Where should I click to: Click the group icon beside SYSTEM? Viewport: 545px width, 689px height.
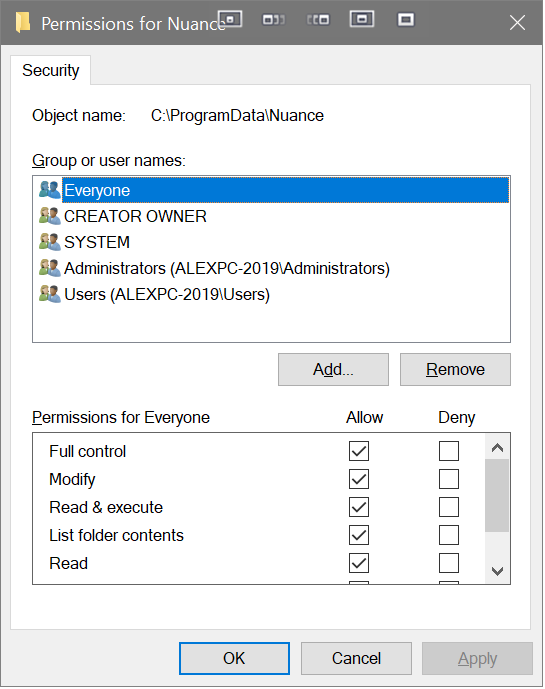[x=50, y=242]
